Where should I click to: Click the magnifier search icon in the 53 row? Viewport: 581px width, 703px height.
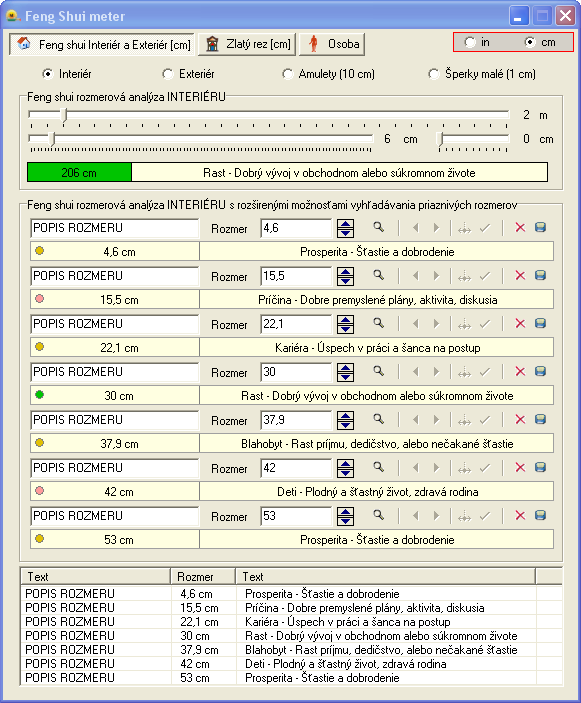click(379, 515)
